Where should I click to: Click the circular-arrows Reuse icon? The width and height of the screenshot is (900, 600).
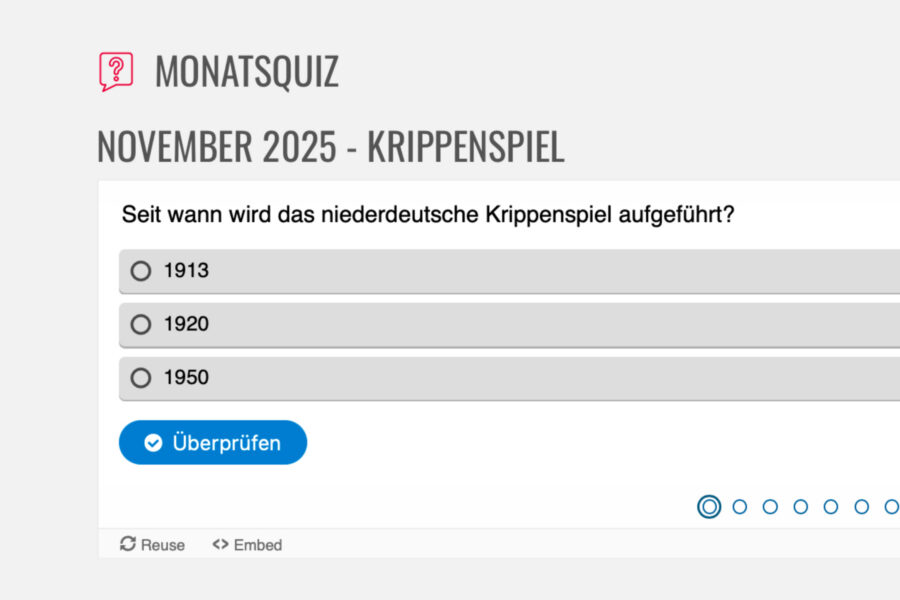pyautogui.click(x=128, y=545)
